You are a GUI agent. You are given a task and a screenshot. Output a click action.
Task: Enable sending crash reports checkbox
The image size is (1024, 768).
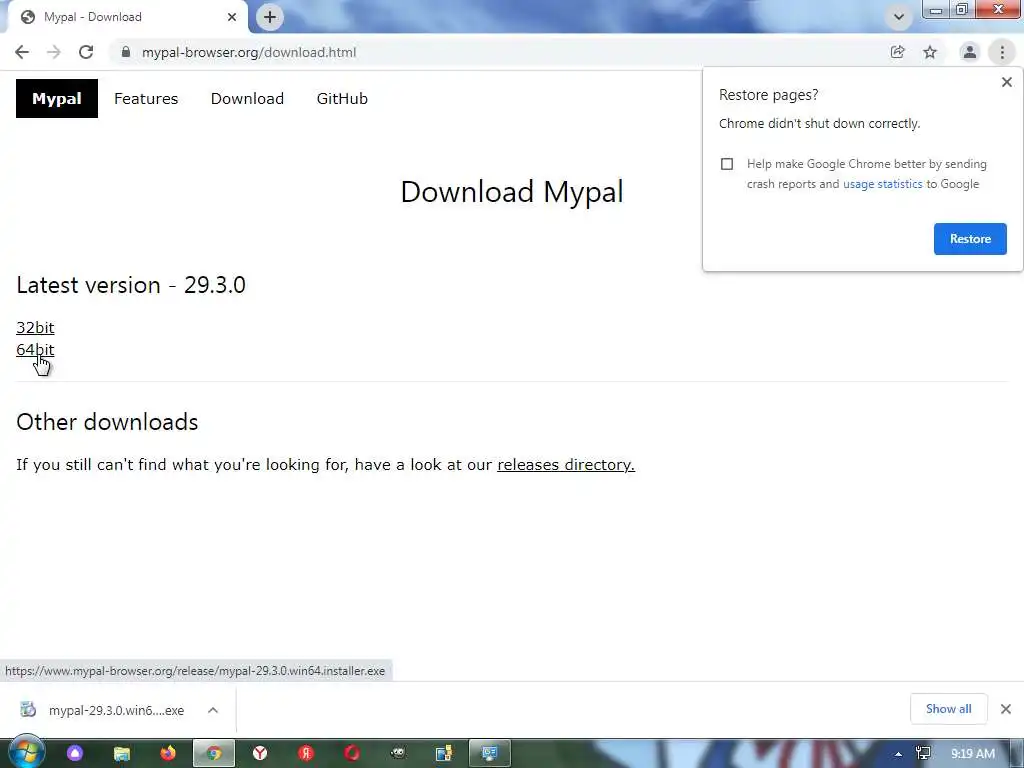pyautogui.click(x=727, y=164)
